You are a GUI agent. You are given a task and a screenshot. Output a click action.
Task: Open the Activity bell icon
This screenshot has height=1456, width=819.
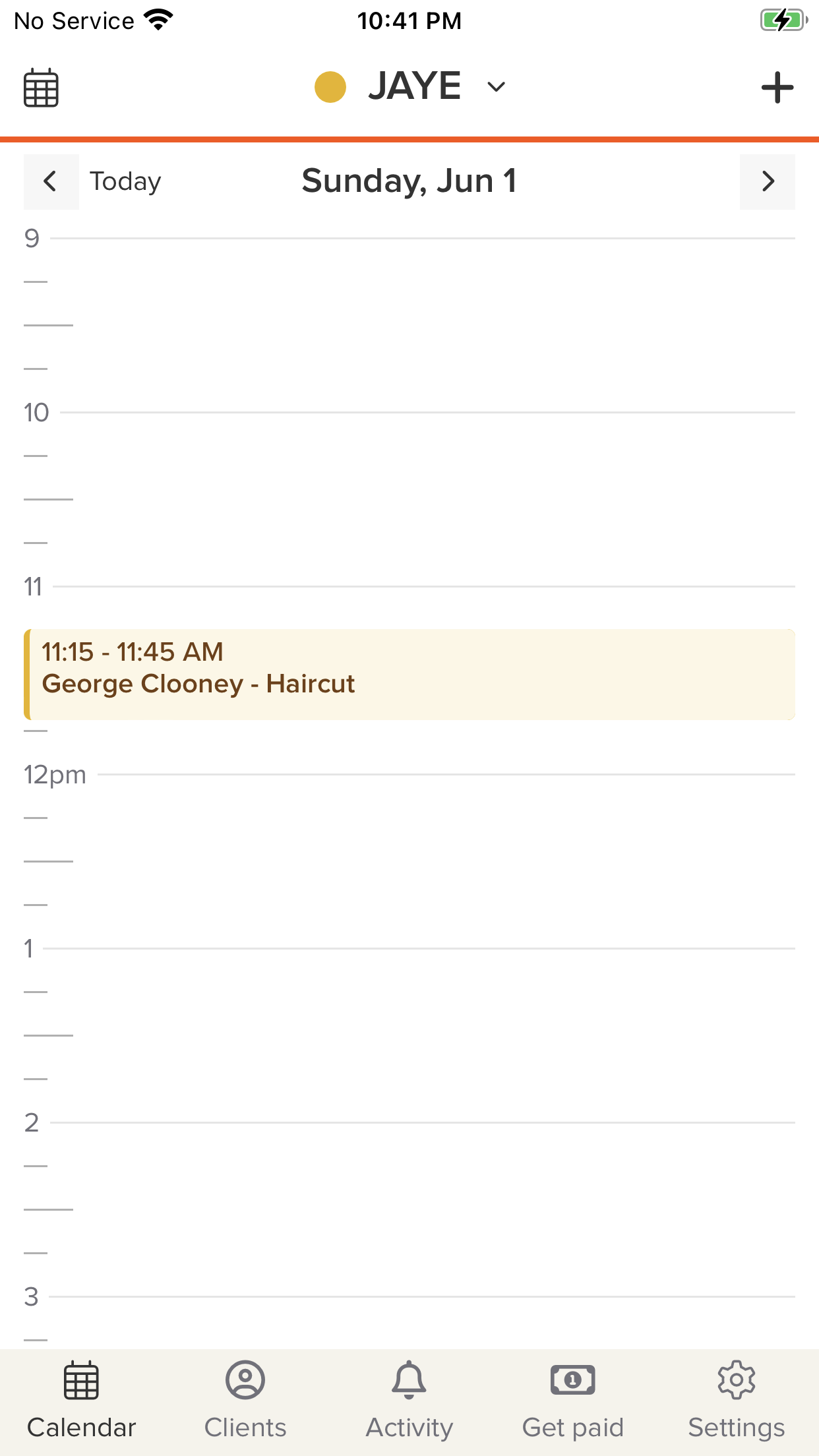coord(409,1380)
